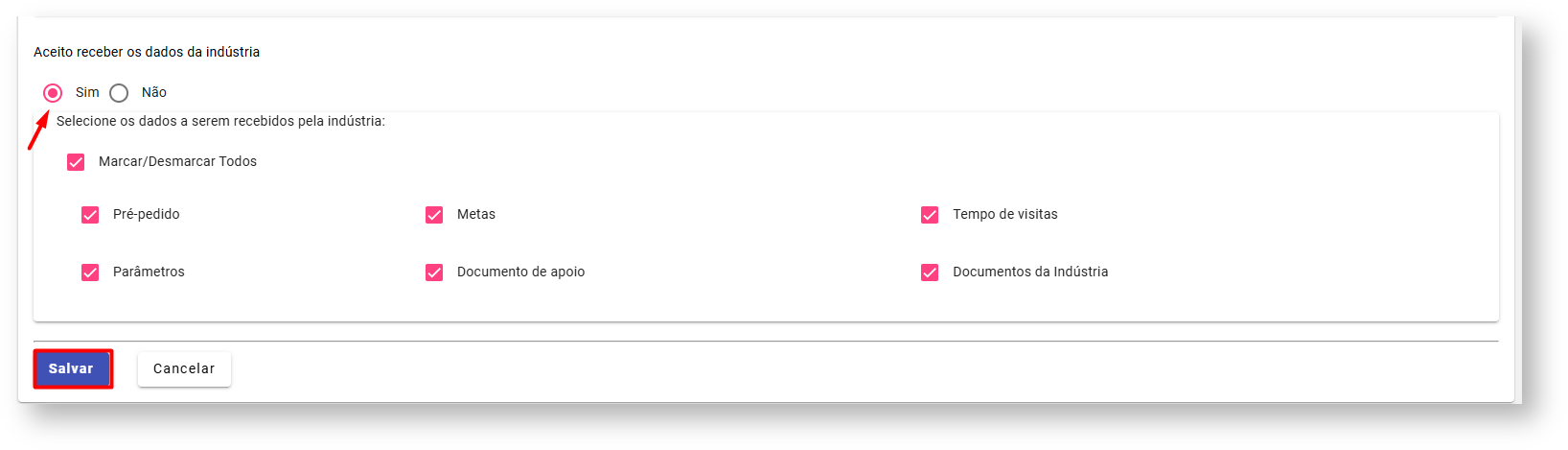Click the 'Não' option label text
Screen dimensions: 1568x450
154,92
